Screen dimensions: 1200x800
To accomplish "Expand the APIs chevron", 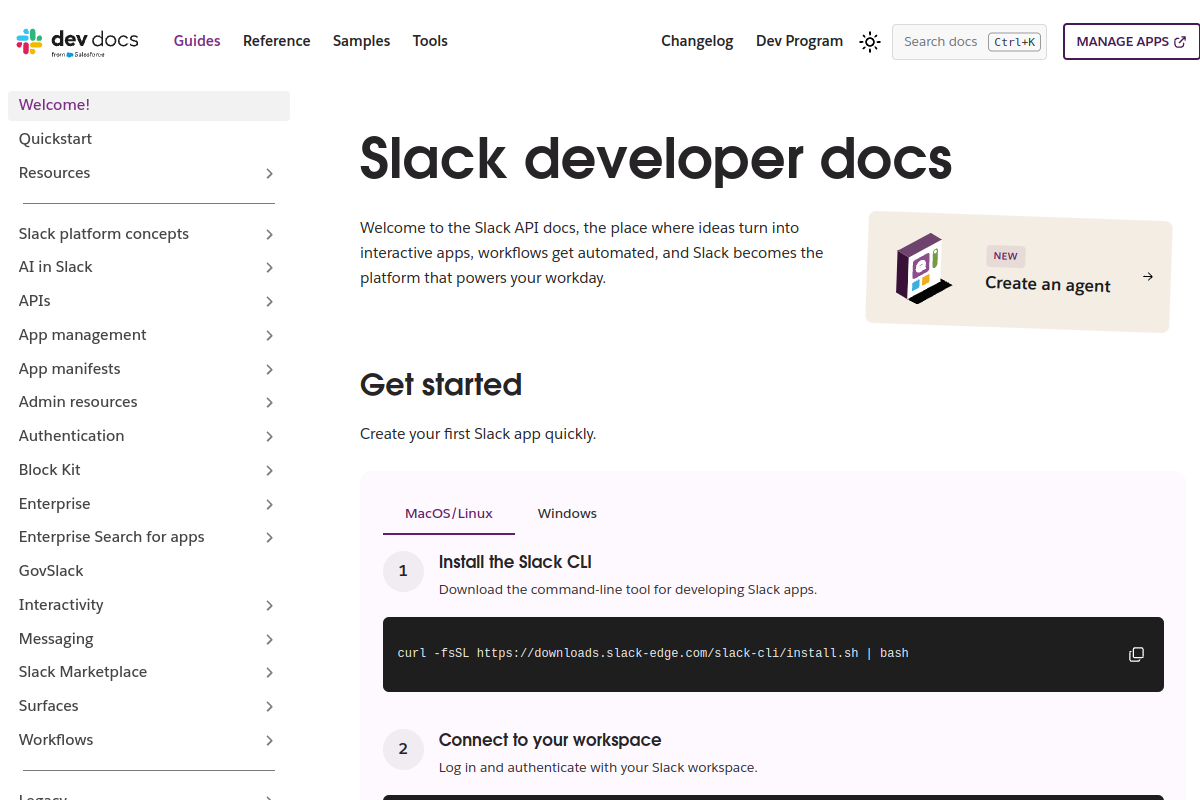I will pyautogui.click(x=269, y=302).
